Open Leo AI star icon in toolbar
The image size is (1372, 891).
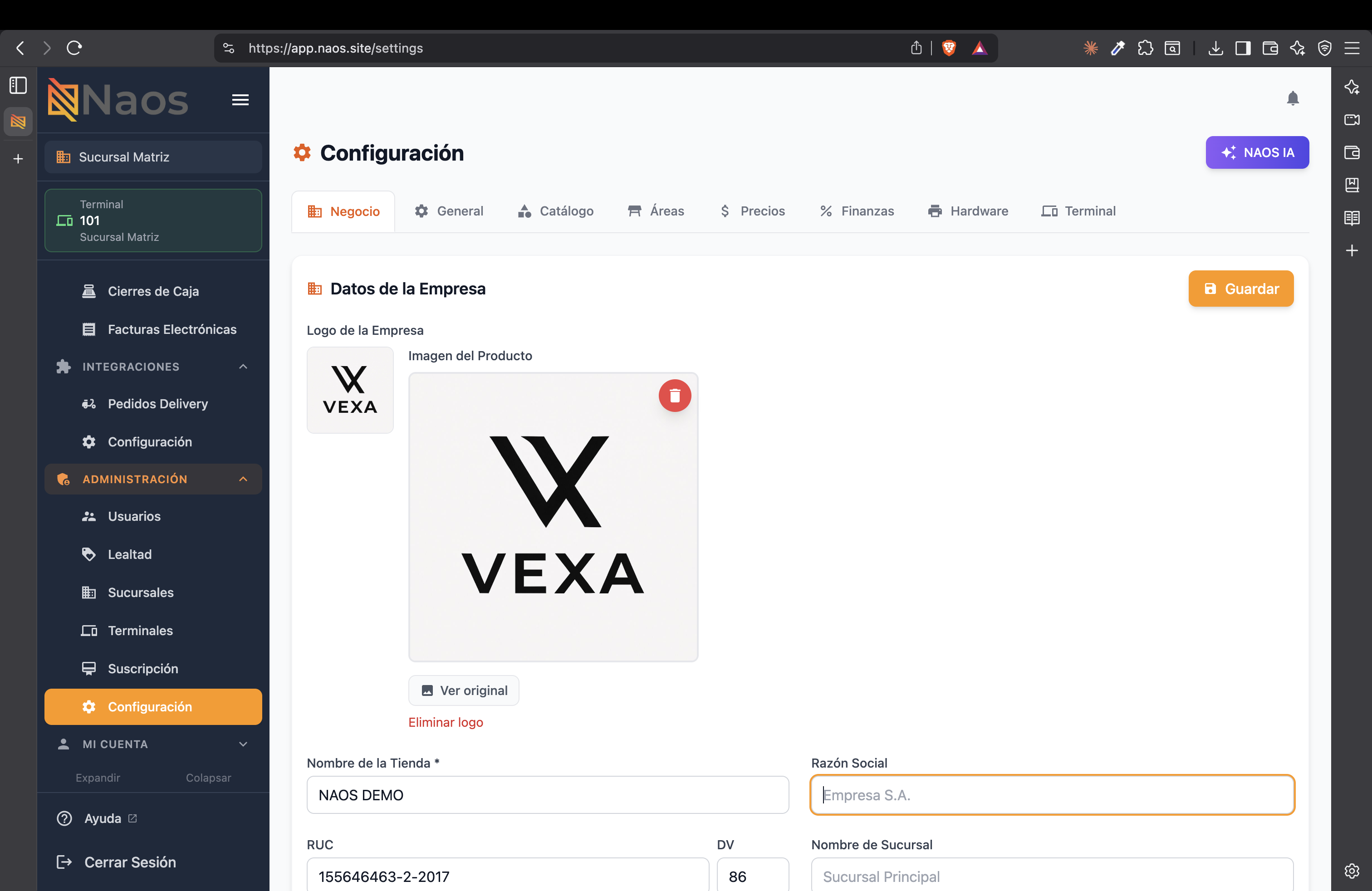pos(1297,48)
